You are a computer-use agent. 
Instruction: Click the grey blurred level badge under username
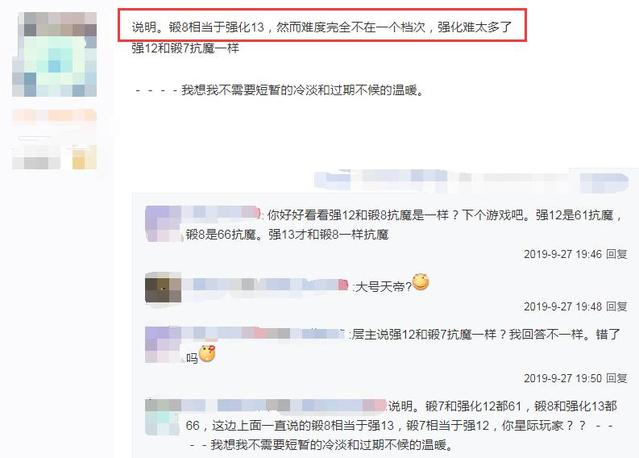click(36, 162)
